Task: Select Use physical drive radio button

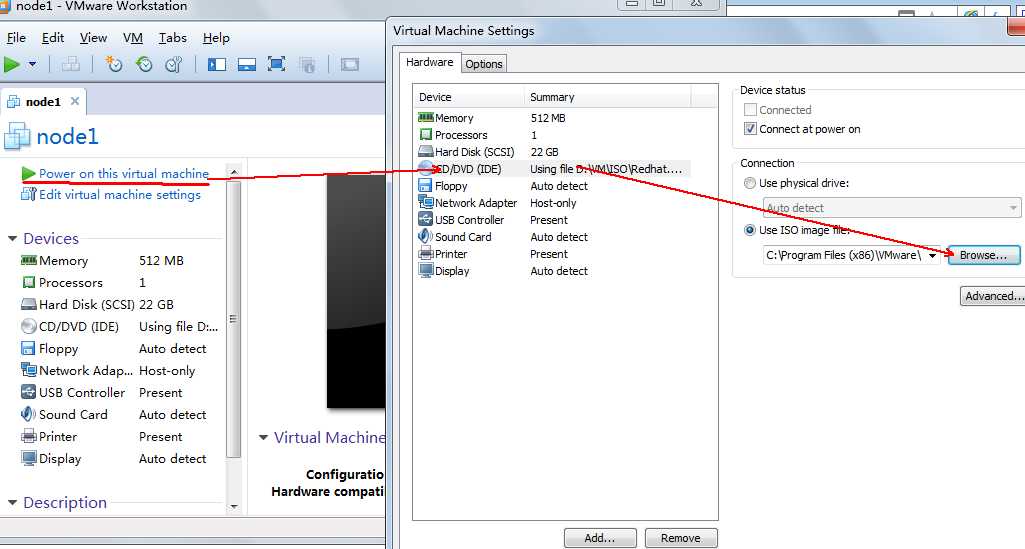Action: click(x=750, y=184)
